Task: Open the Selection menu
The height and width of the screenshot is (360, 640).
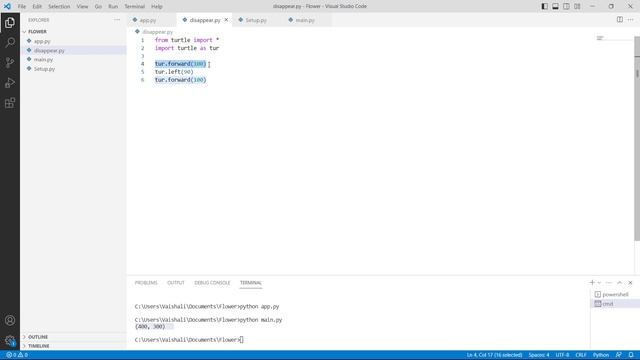Action: (x=59, y=6)
